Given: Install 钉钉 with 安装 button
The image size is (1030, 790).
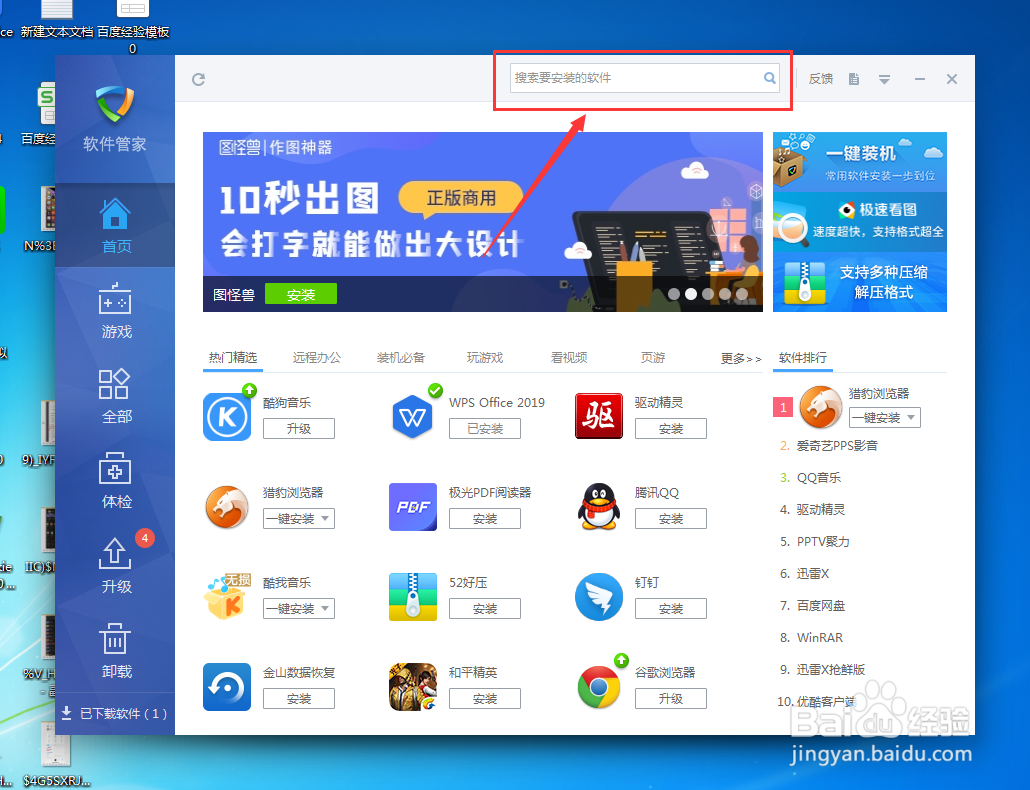Looking at the screenshot, I should [671, 608].
